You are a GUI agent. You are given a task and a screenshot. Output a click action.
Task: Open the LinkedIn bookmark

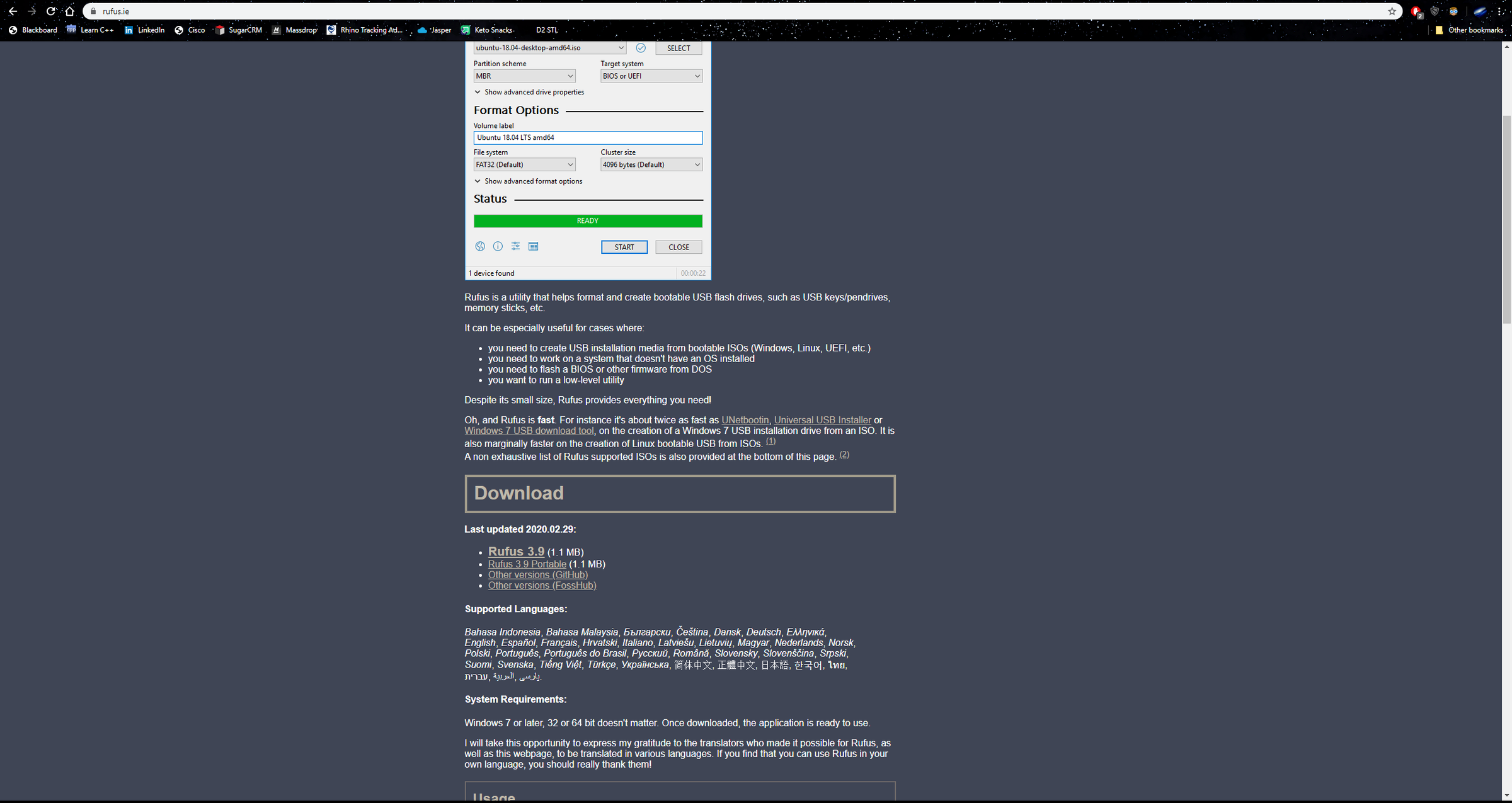click(144, 30)
